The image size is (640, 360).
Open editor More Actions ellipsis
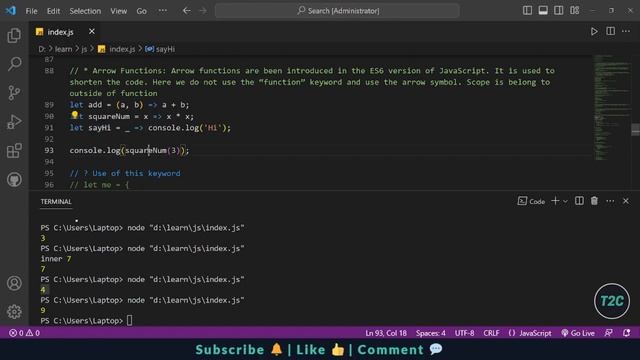[626, 31]
